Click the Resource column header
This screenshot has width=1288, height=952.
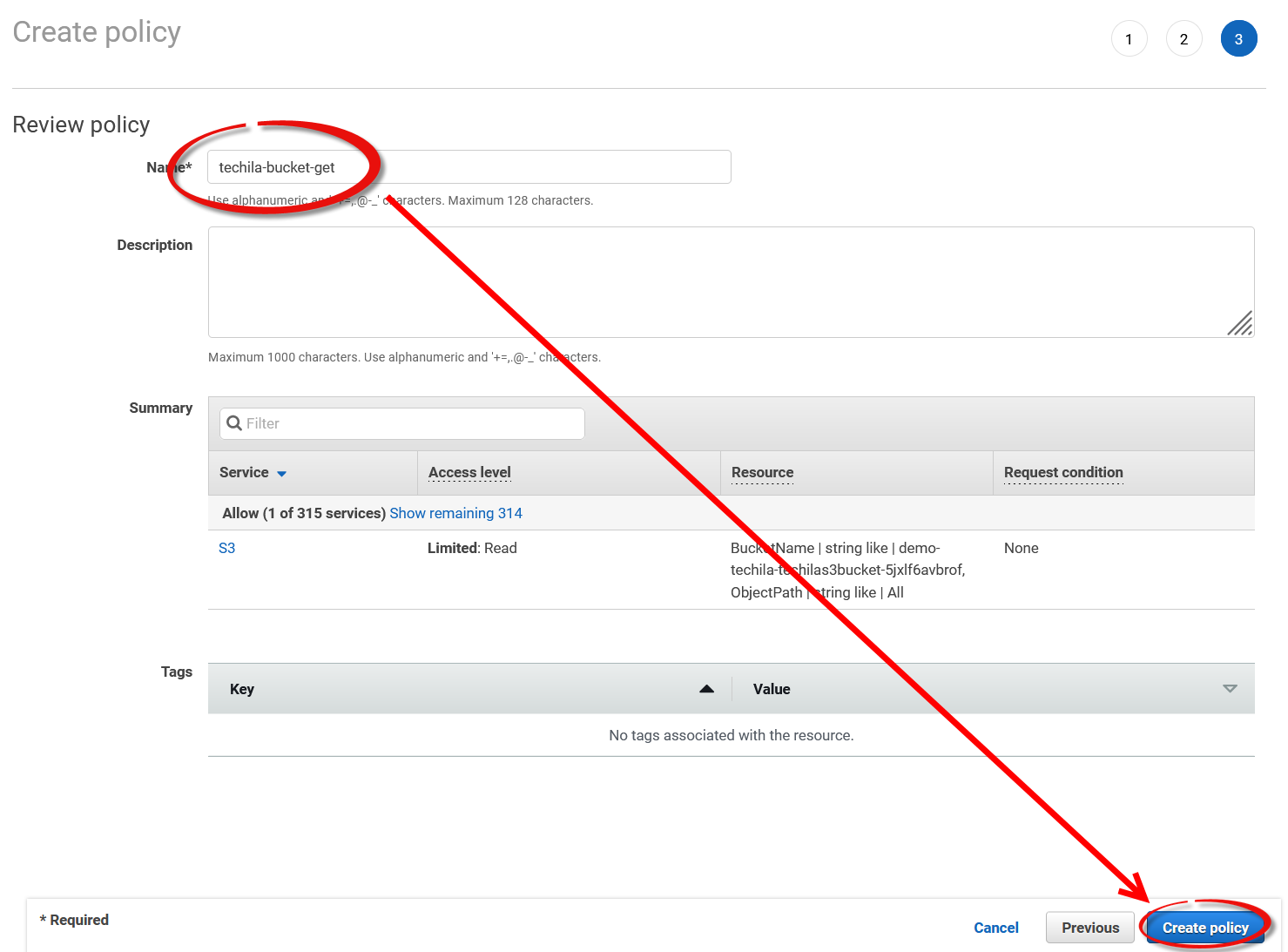coord(762,472)
